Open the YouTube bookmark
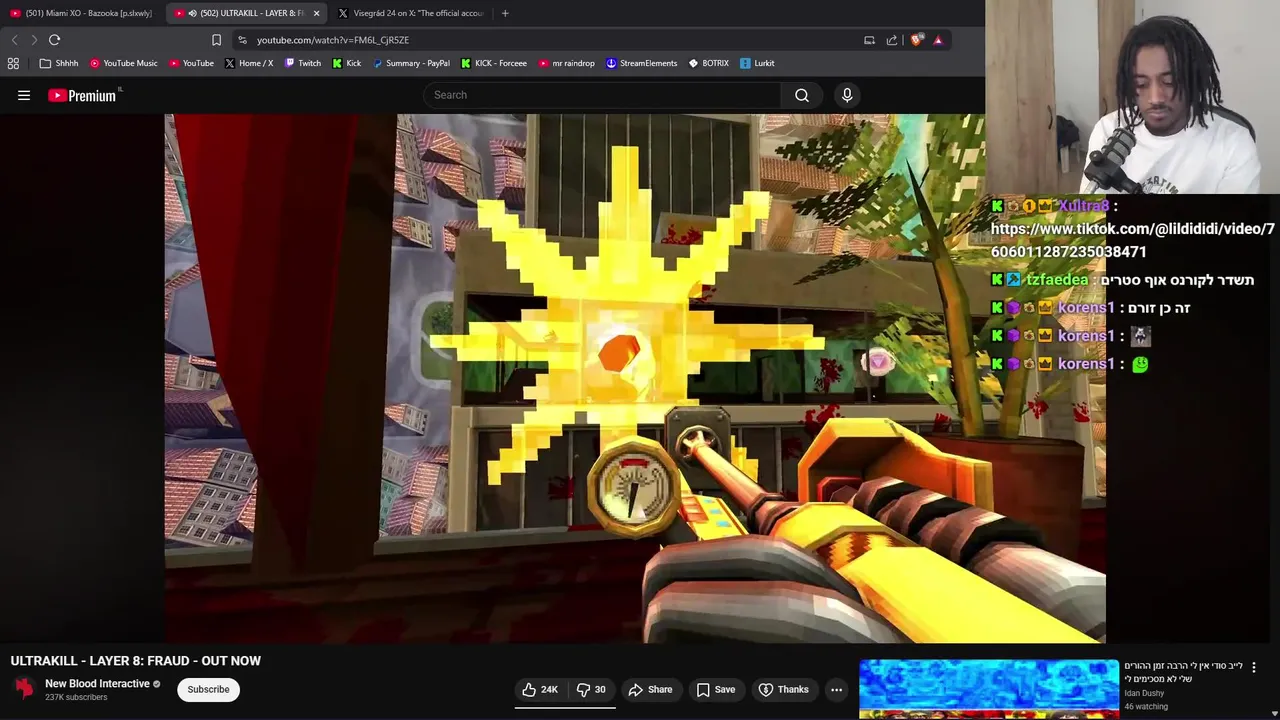This screenshot has height=720, width=1280. click(191, 63)
